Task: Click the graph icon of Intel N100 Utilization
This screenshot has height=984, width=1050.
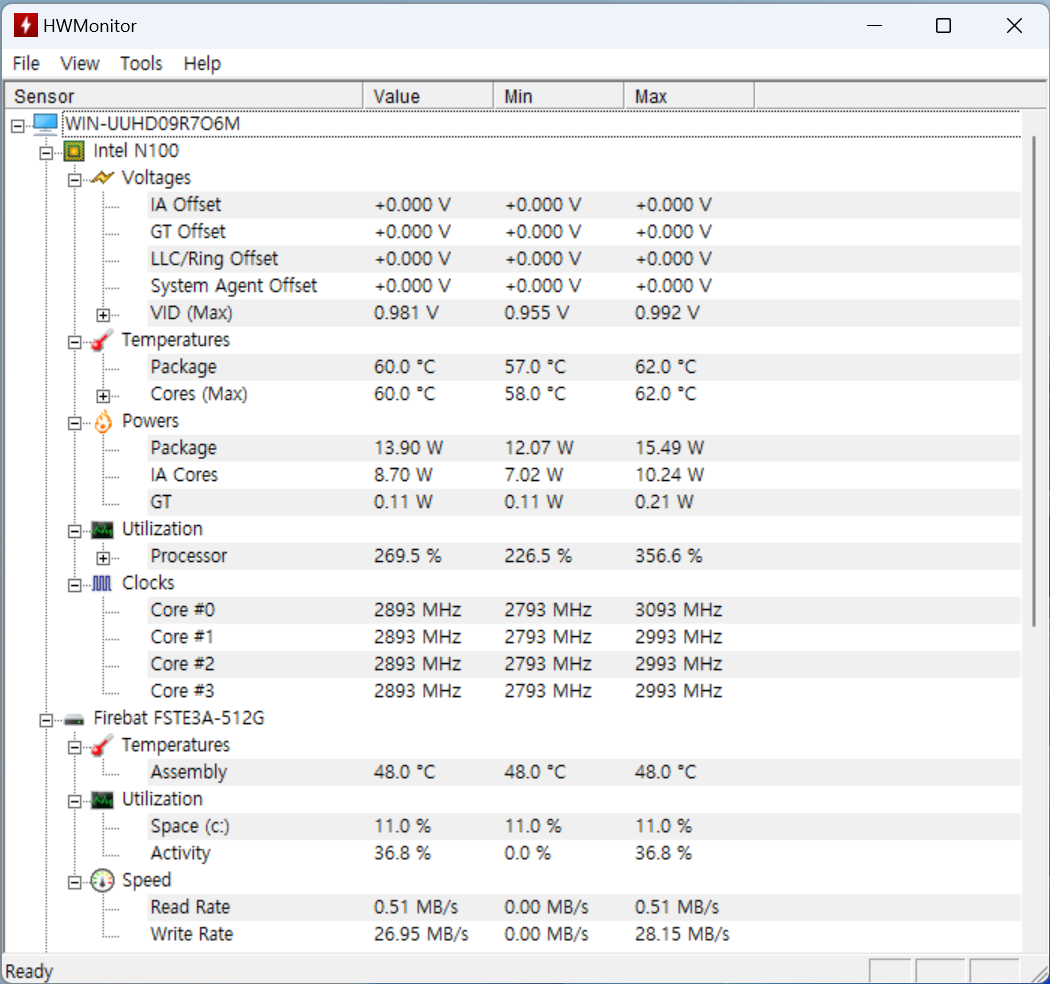Action: tap(102, 530)
